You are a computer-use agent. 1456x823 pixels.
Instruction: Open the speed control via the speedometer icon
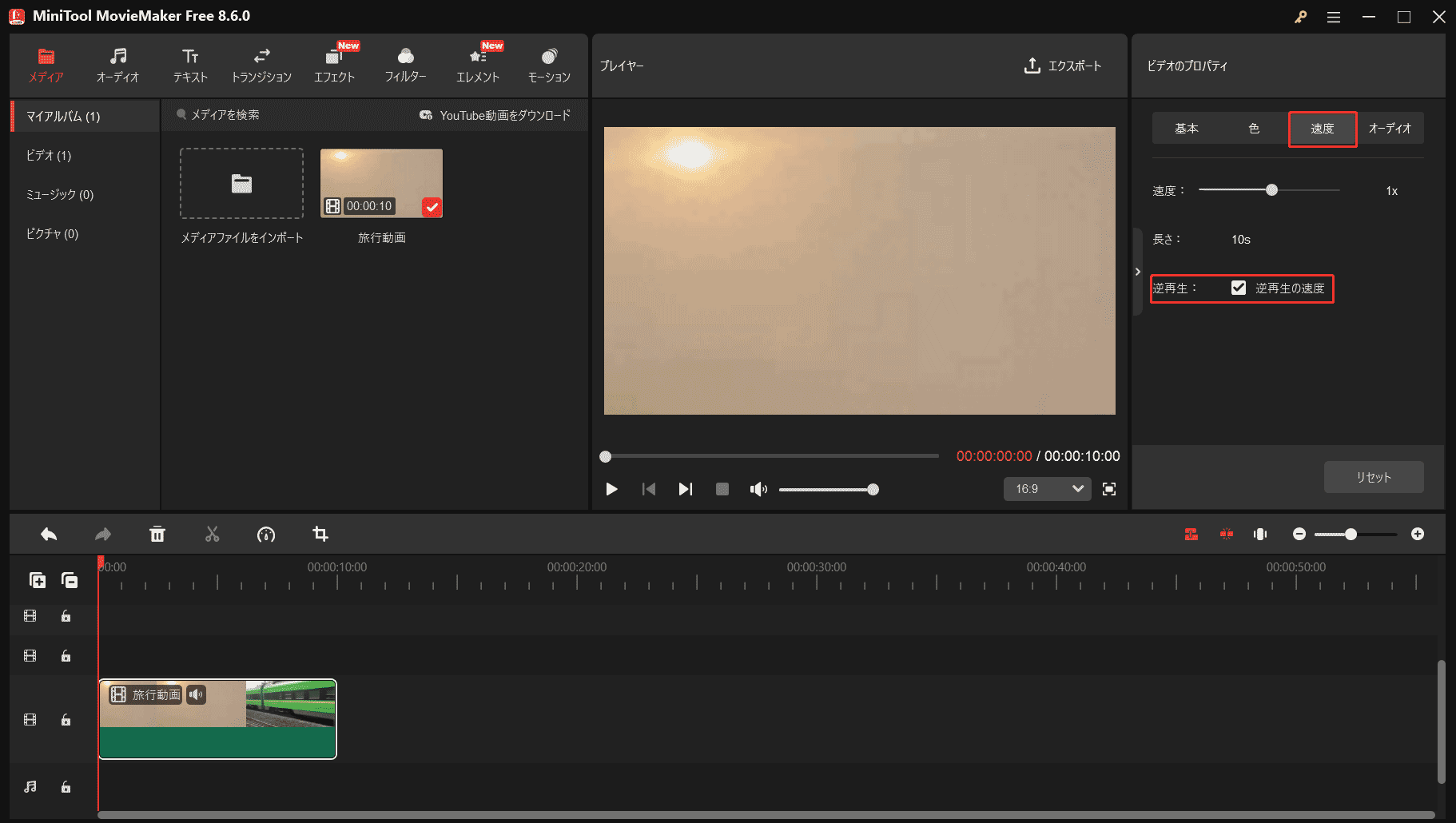[x=266, y=534]
